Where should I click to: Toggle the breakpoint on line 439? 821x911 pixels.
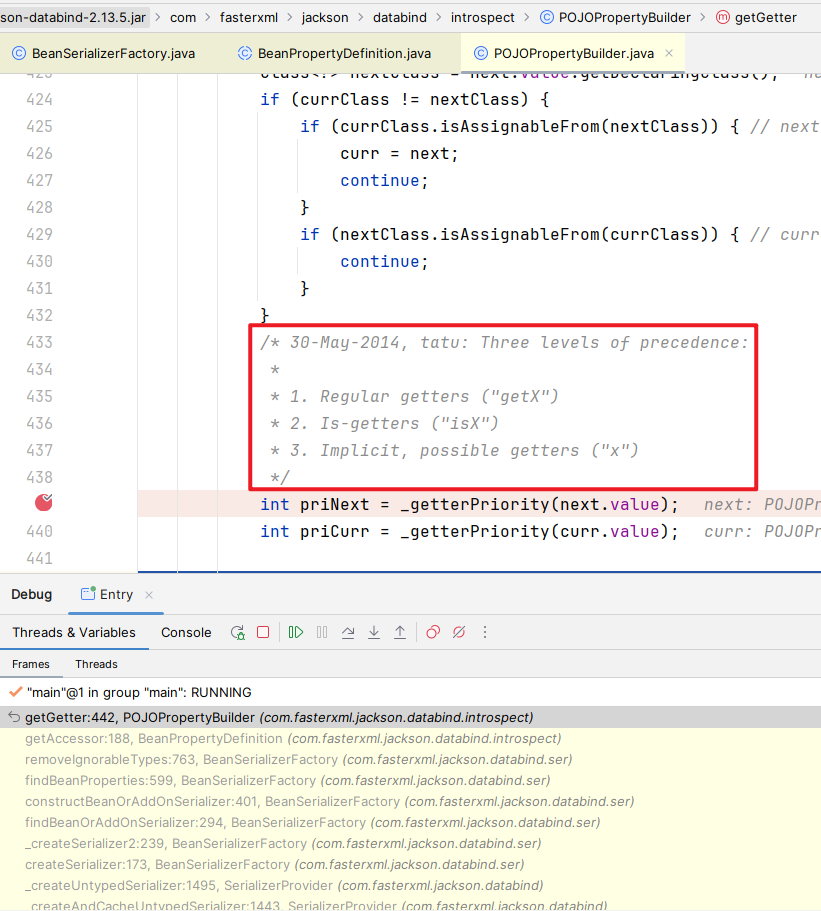[44, 503]
